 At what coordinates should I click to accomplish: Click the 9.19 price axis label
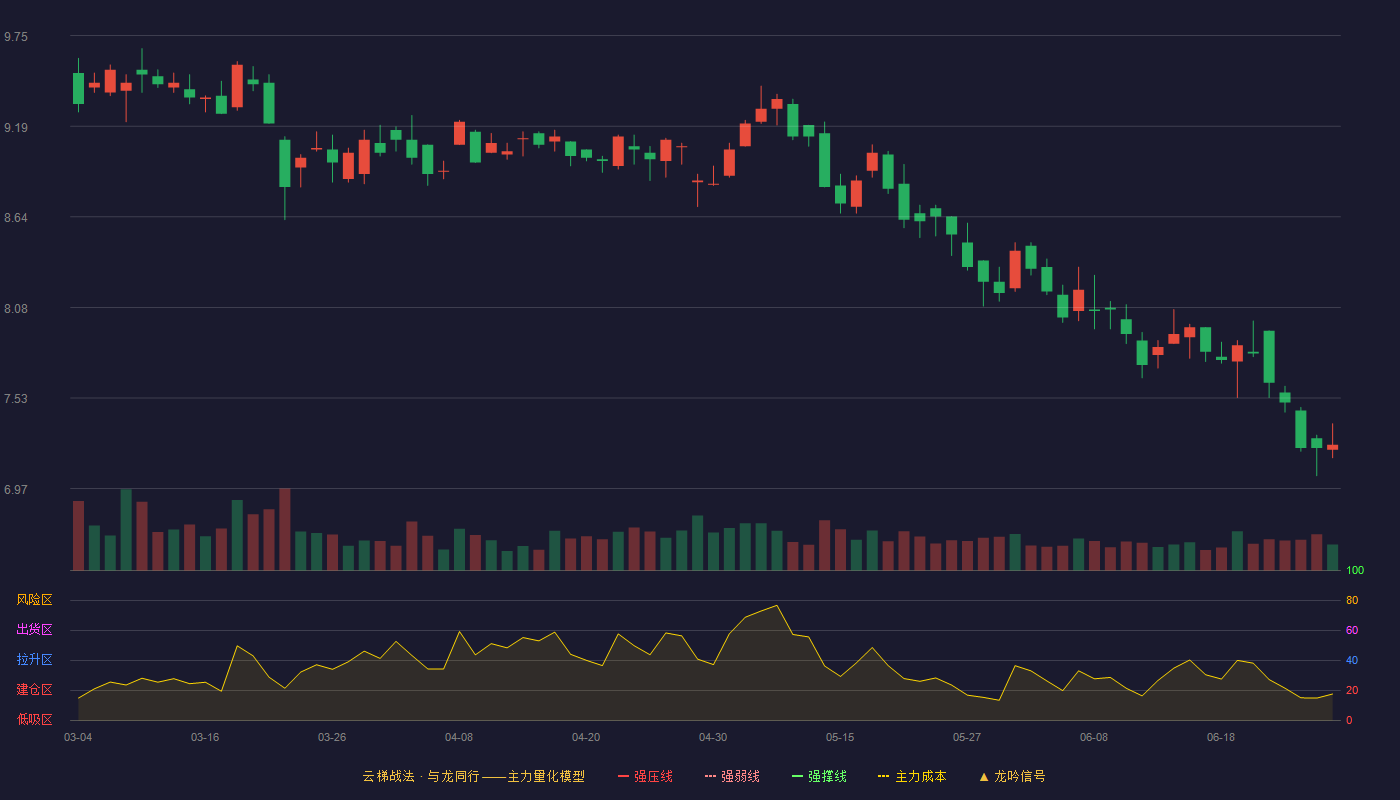[x=16, y=128]
